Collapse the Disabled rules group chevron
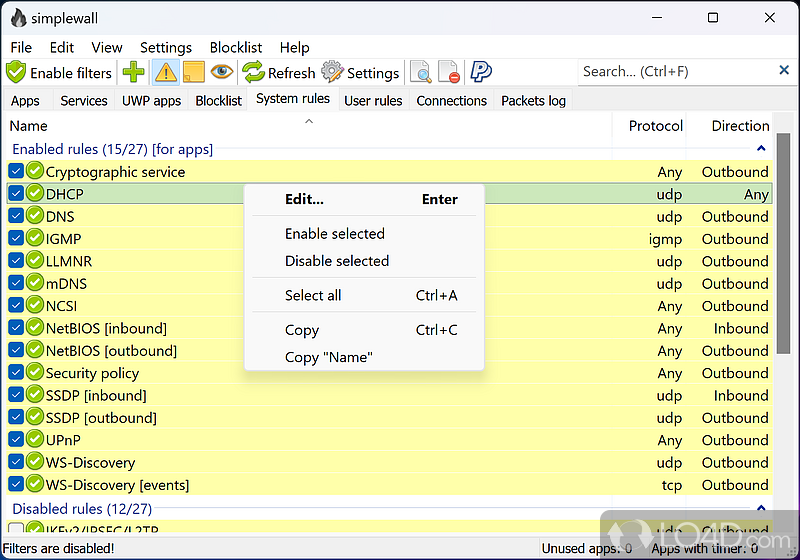This screenshot has height=560, width=800. pyautogui.click(x=761, y=507)
